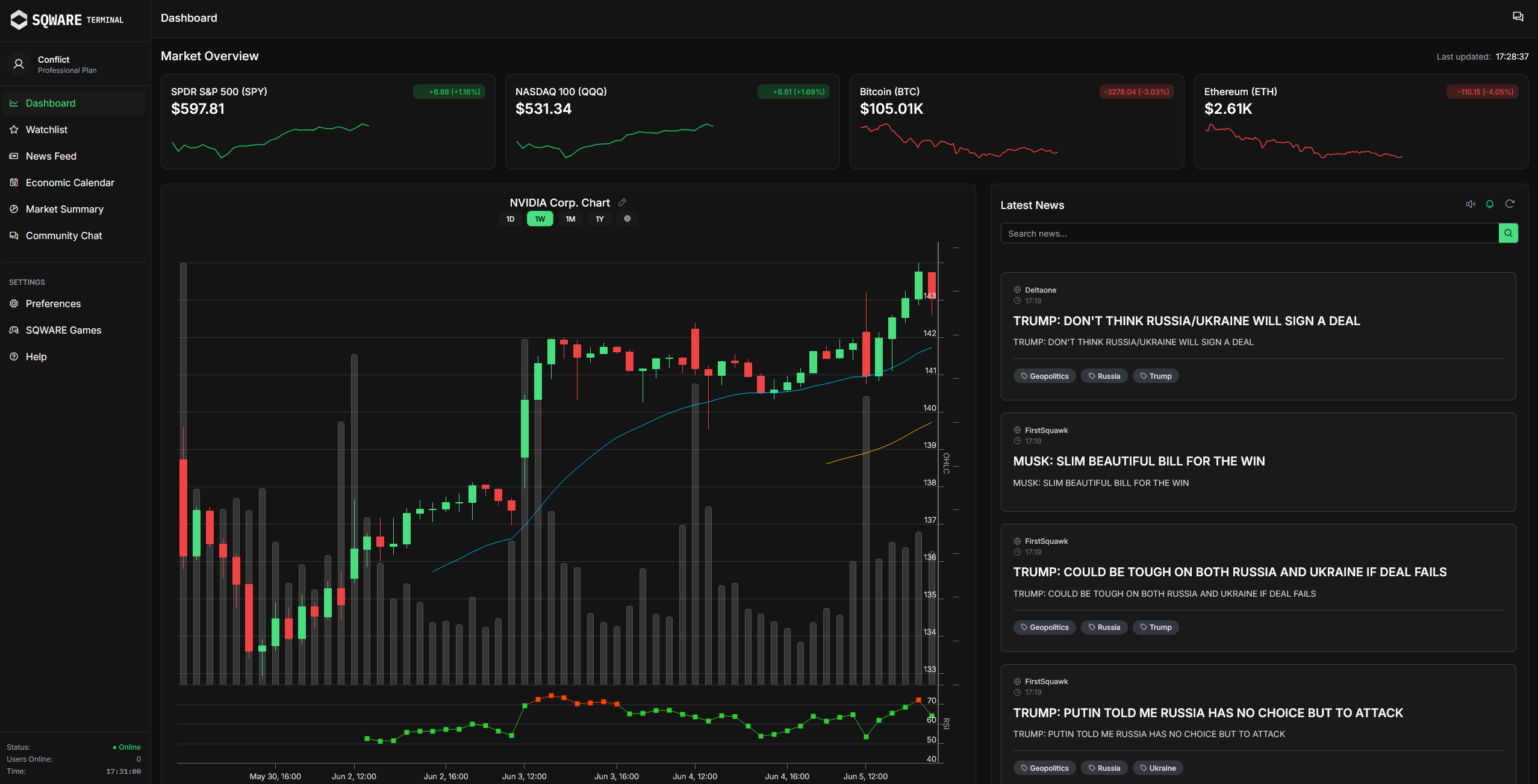
Task: Open Preferences settings page
Action: pyautogui.click(x=73, y=303)
